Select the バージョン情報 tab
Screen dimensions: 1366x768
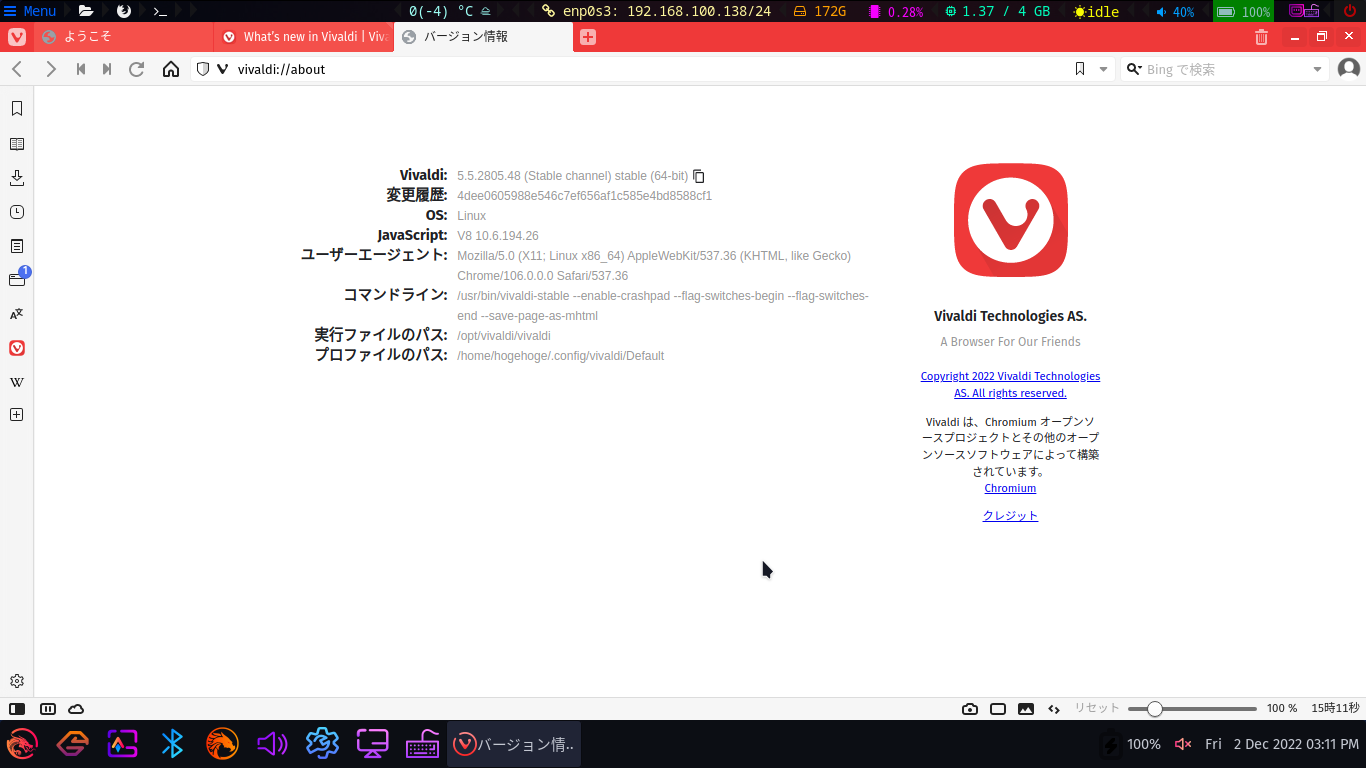point(484,37)
